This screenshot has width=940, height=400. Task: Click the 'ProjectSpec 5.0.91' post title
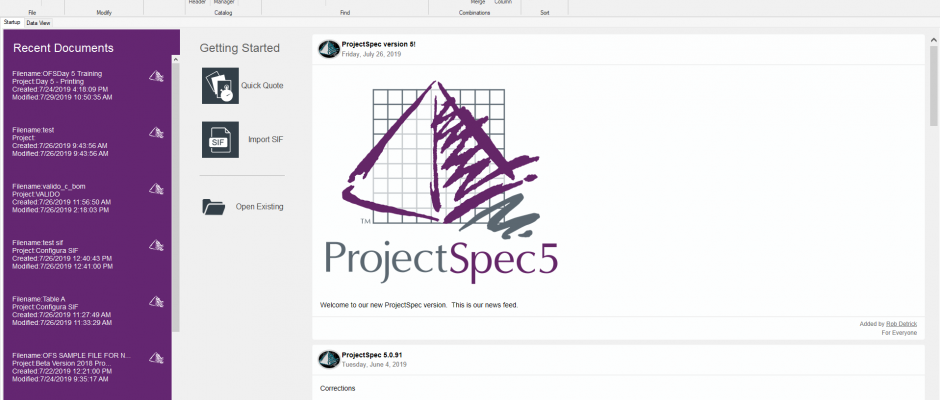[x=372, y=355]
